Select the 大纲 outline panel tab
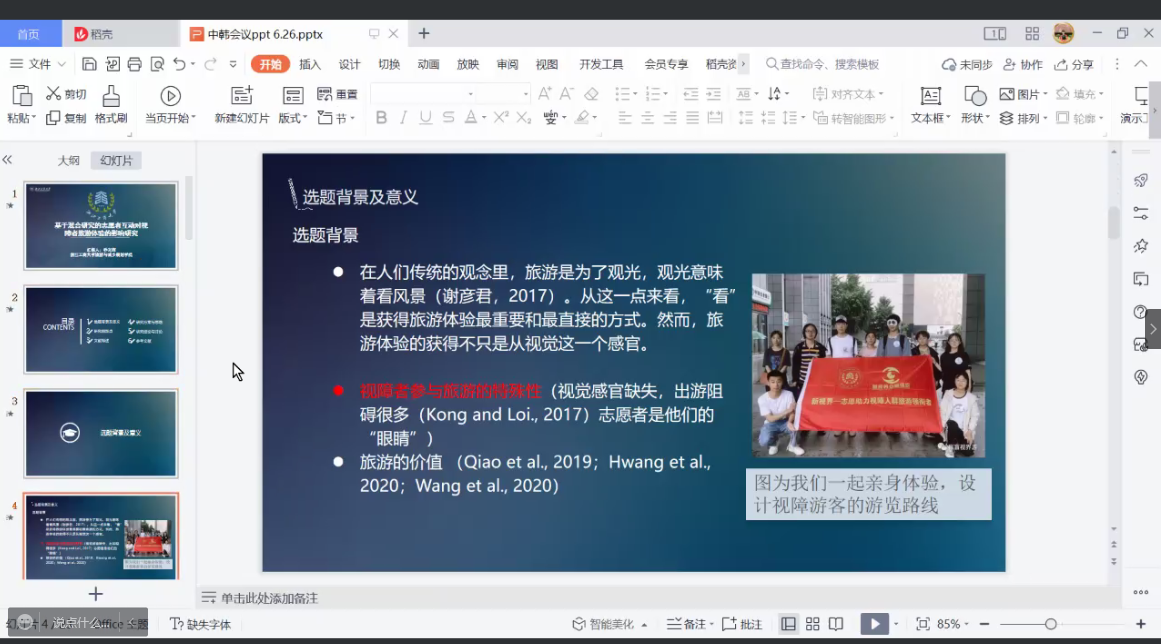The image size is (1161, 644). point(68,161)
